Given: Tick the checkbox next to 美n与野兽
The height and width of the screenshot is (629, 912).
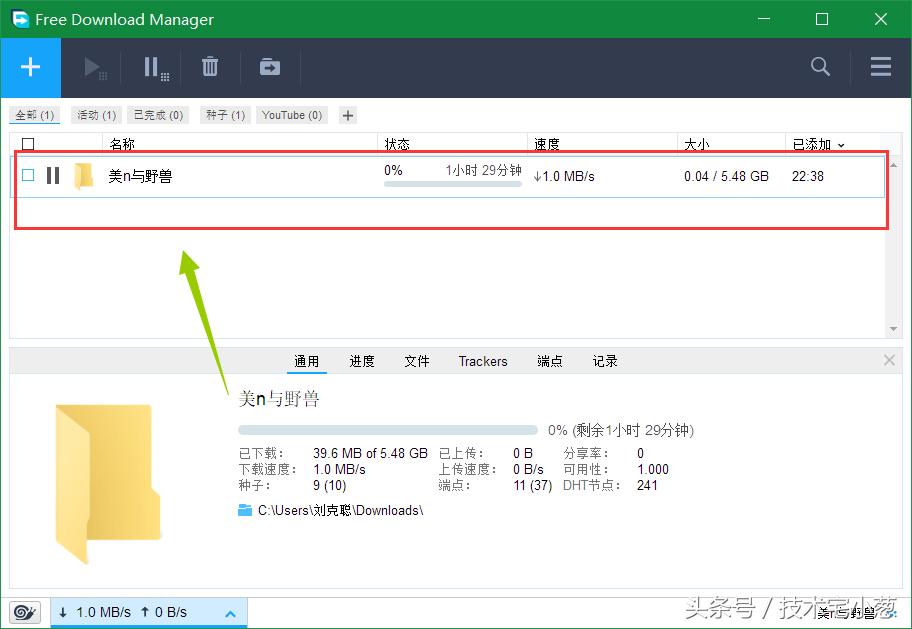Looking at the screenshot, I should (28, 175).
